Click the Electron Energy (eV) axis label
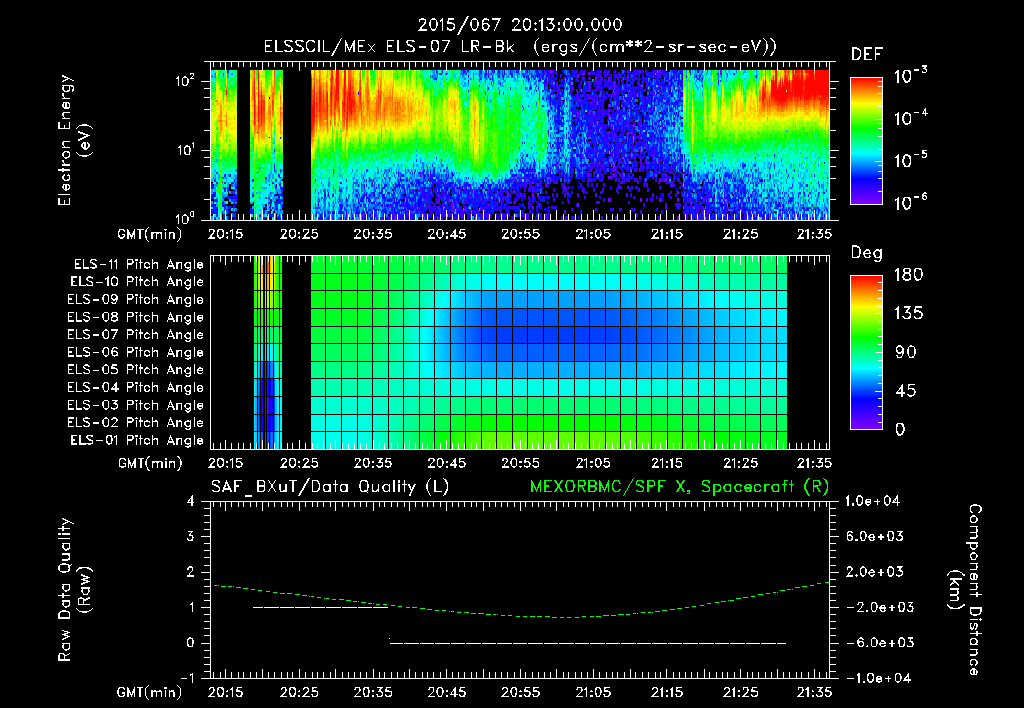 tap(74, 140)
